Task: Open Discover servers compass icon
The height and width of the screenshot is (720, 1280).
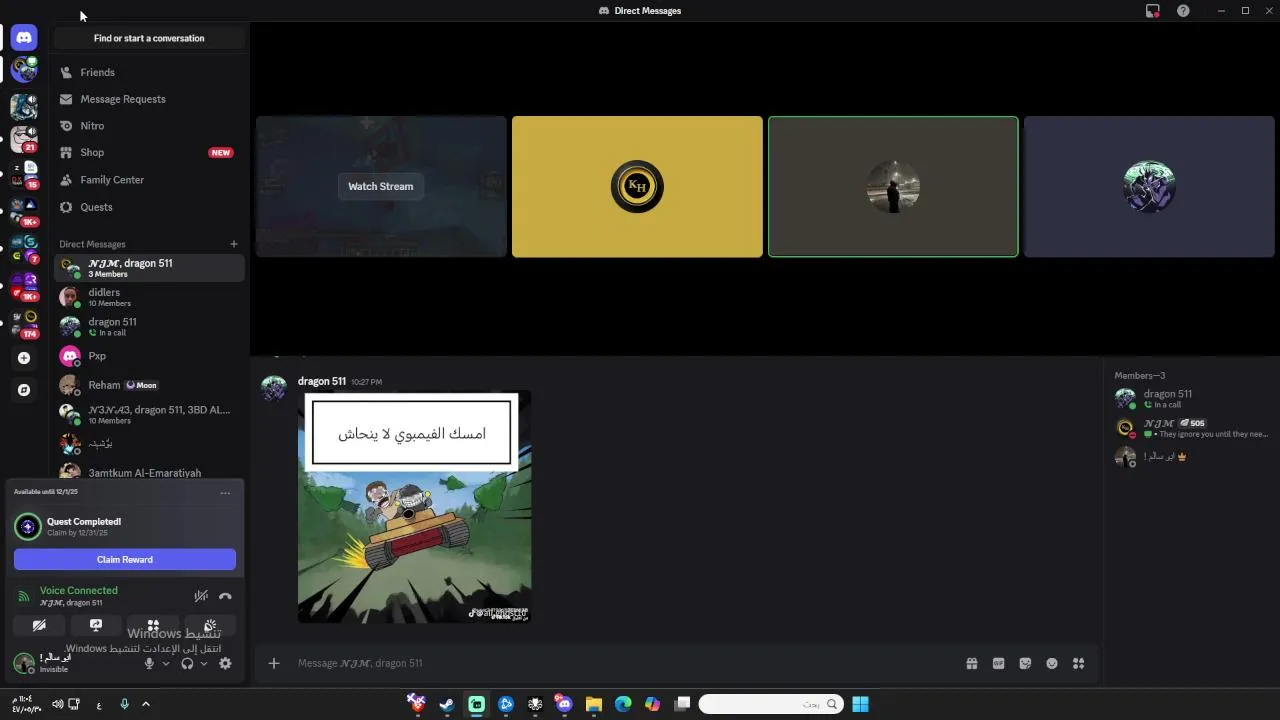Action: (24, 390)
